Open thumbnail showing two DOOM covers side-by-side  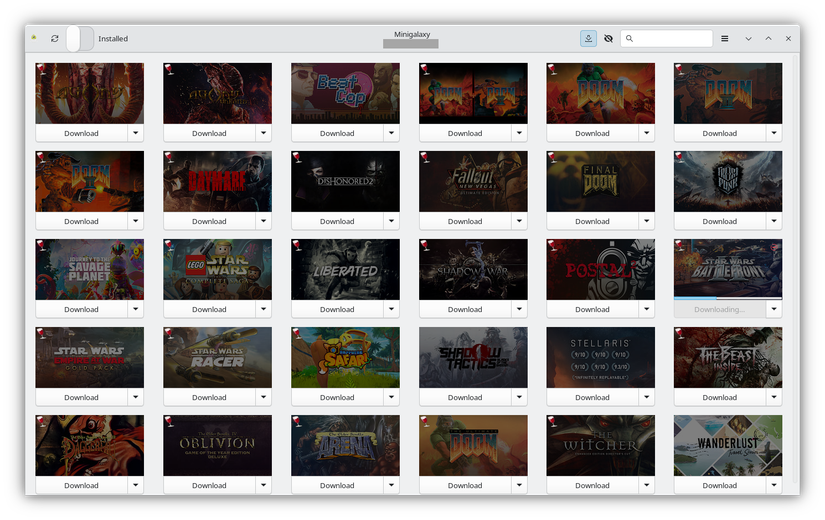(x=473, y=93)
